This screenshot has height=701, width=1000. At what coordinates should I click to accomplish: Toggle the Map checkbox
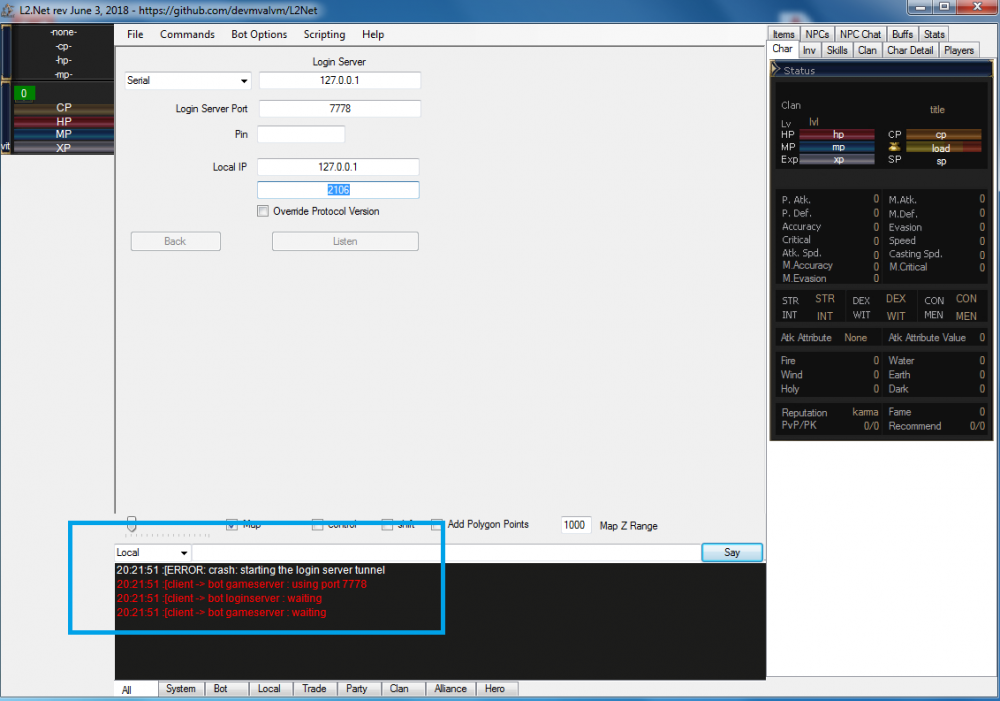coord(231,524)
